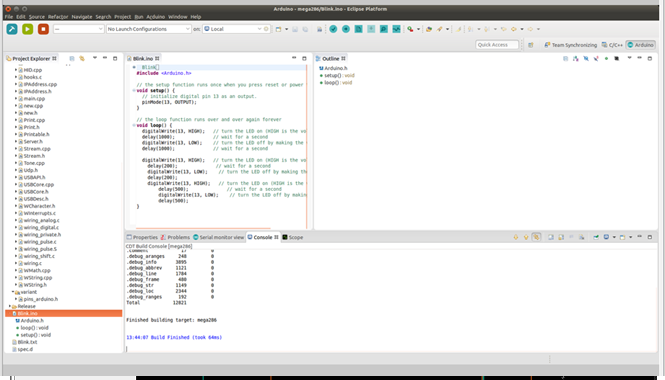Select Blink.txt in Project Explorer
The height and width of the screenshot is (380, 665).
click(x=27, y=342)
